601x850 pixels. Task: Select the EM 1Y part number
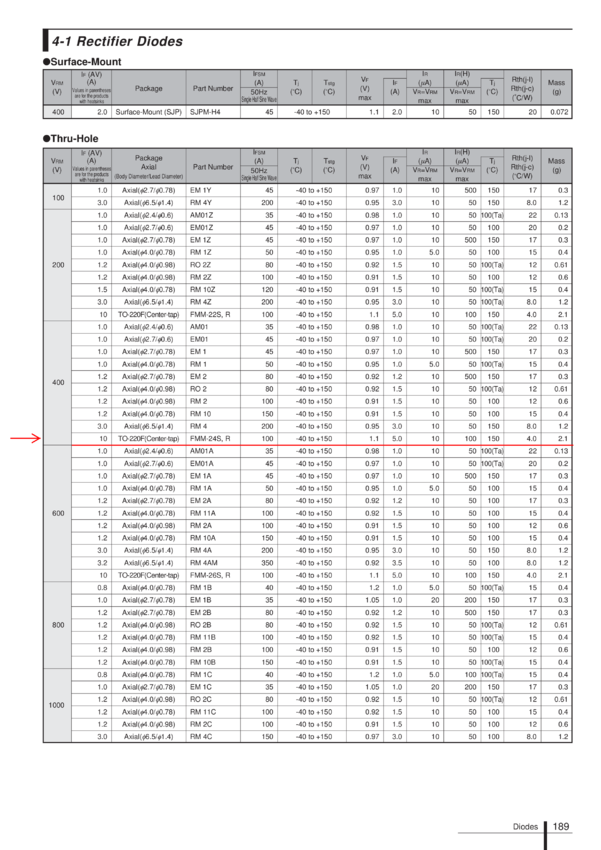click(x=201, y=190)
